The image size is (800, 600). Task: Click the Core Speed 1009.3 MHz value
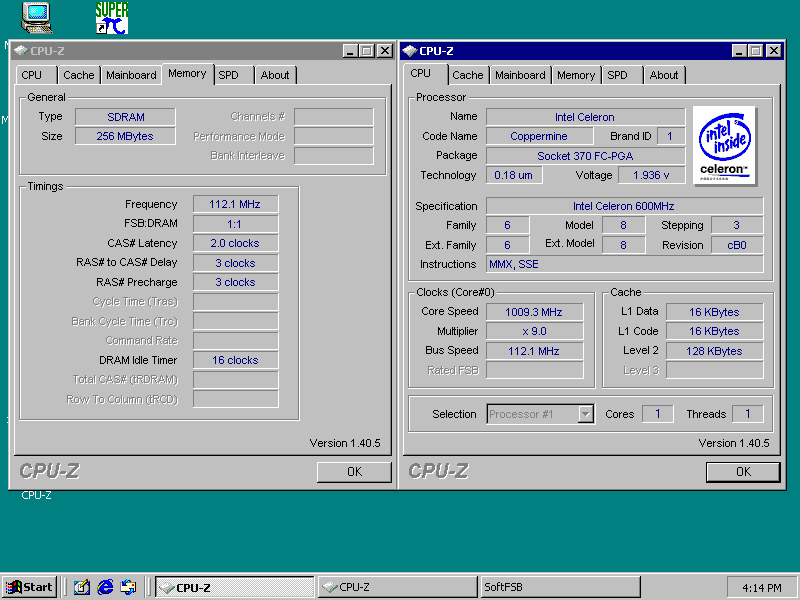(x=534, y=312)
